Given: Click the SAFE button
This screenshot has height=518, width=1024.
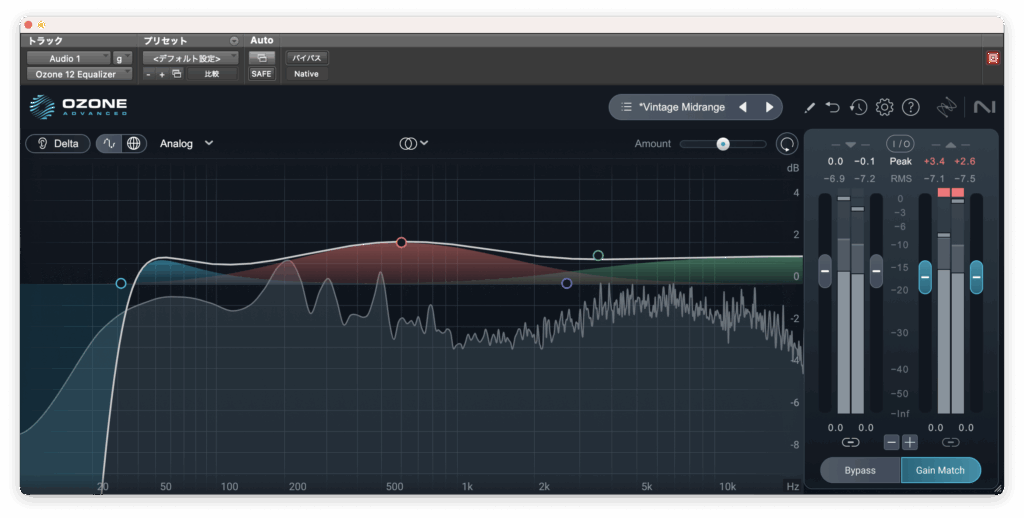Looking at the screenshot, I should tap(261, 74).
